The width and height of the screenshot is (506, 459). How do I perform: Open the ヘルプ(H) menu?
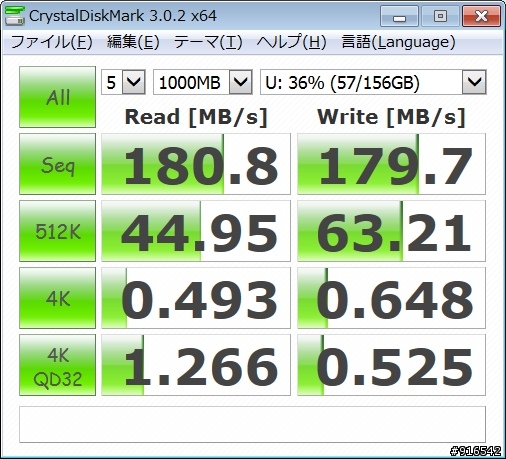pos(291,42)
